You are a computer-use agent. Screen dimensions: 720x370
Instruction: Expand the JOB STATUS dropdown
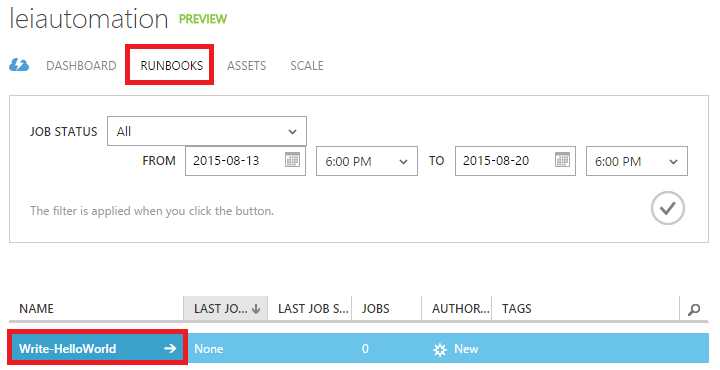click(207, 131)
